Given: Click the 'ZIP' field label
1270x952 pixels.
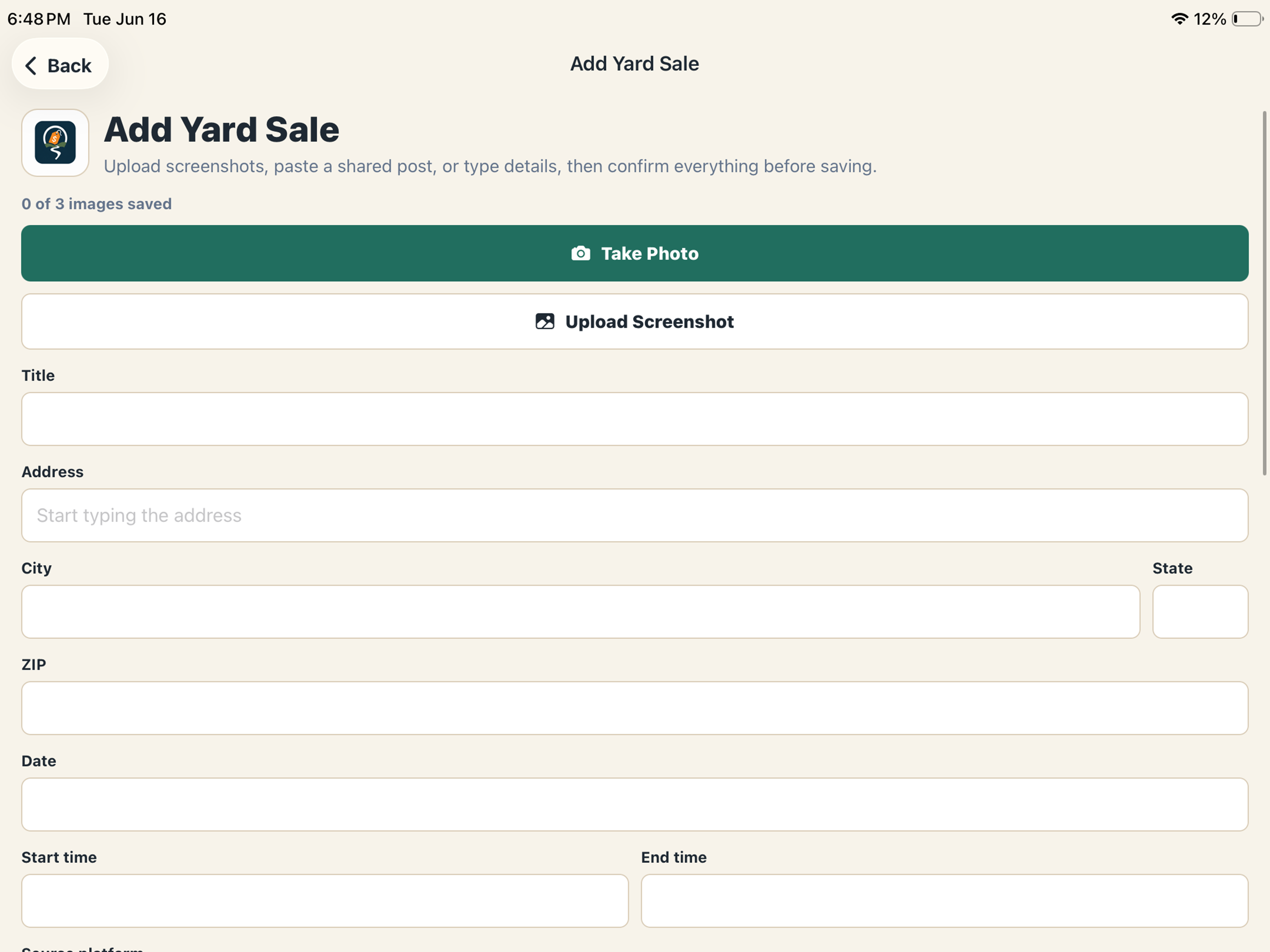Looking at the screenshot, I should pos(33,665).
